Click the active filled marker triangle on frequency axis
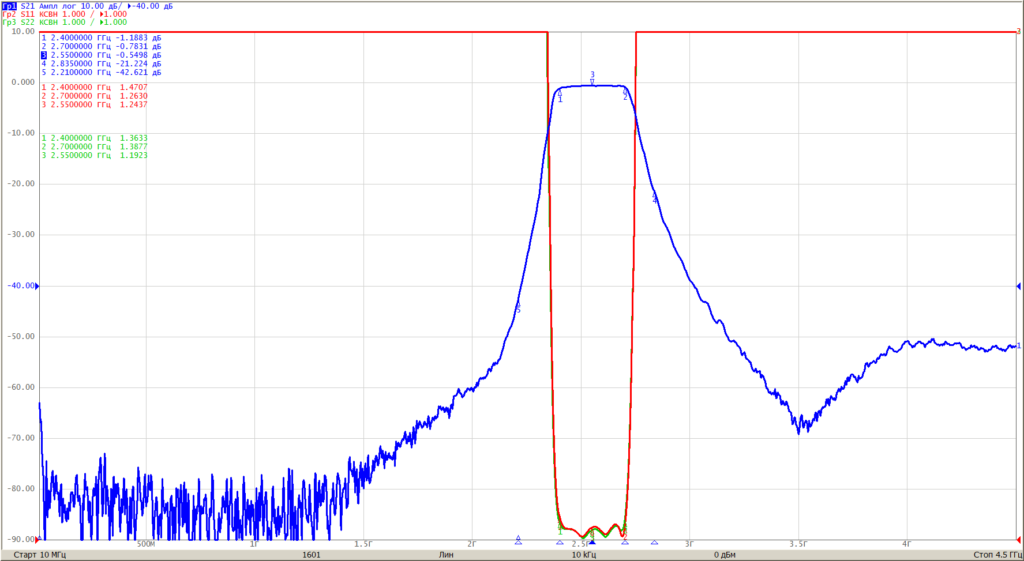Viewport: 1024px width, 561px height. point(592,542)
